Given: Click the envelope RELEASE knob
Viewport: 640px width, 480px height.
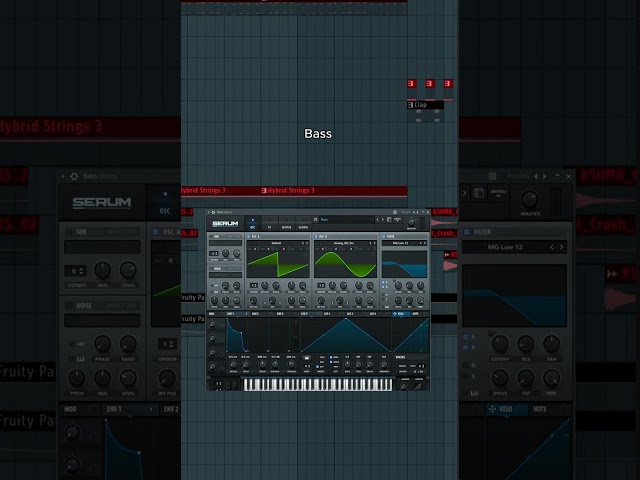Looking at the screenshot, I should pos(291,364).
